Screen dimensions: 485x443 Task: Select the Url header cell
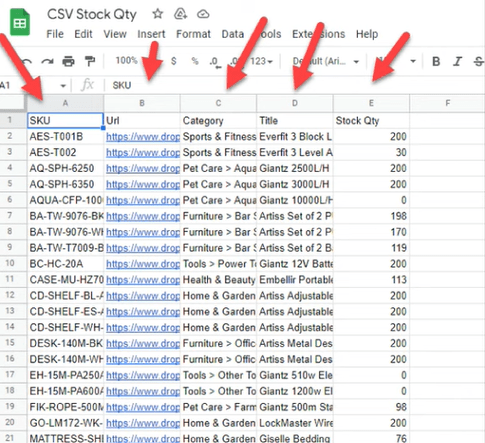[142, 120]
